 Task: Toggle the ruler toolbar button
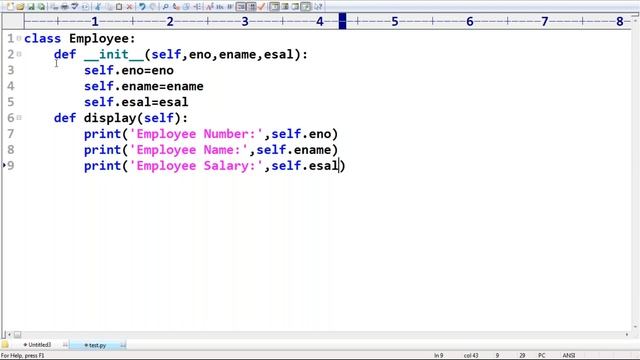252,7
